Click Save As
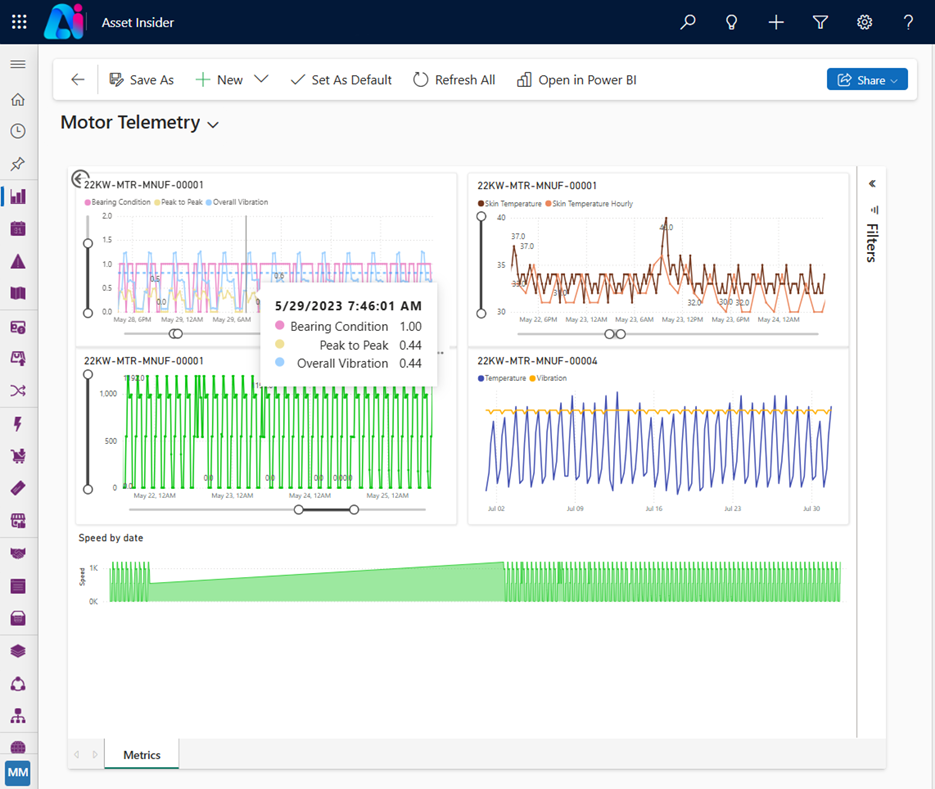Screen dimensions: 935x789 141,80
